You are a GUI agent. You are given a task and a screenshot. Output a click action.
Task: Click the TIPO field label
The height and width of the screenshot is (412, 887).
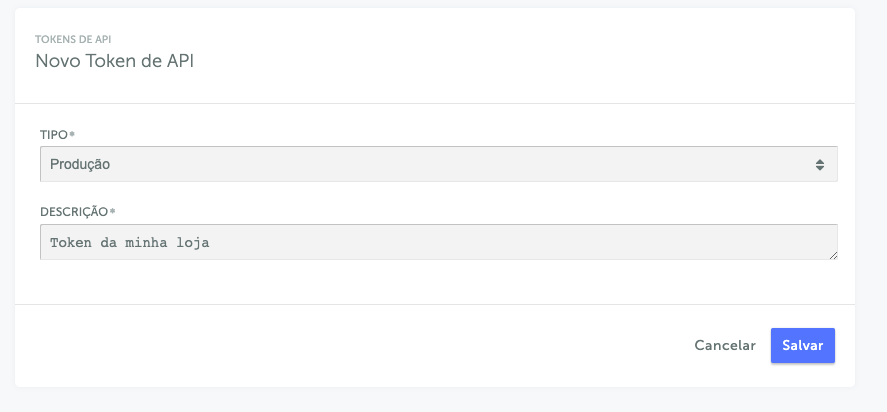click(x=53, y=134)
